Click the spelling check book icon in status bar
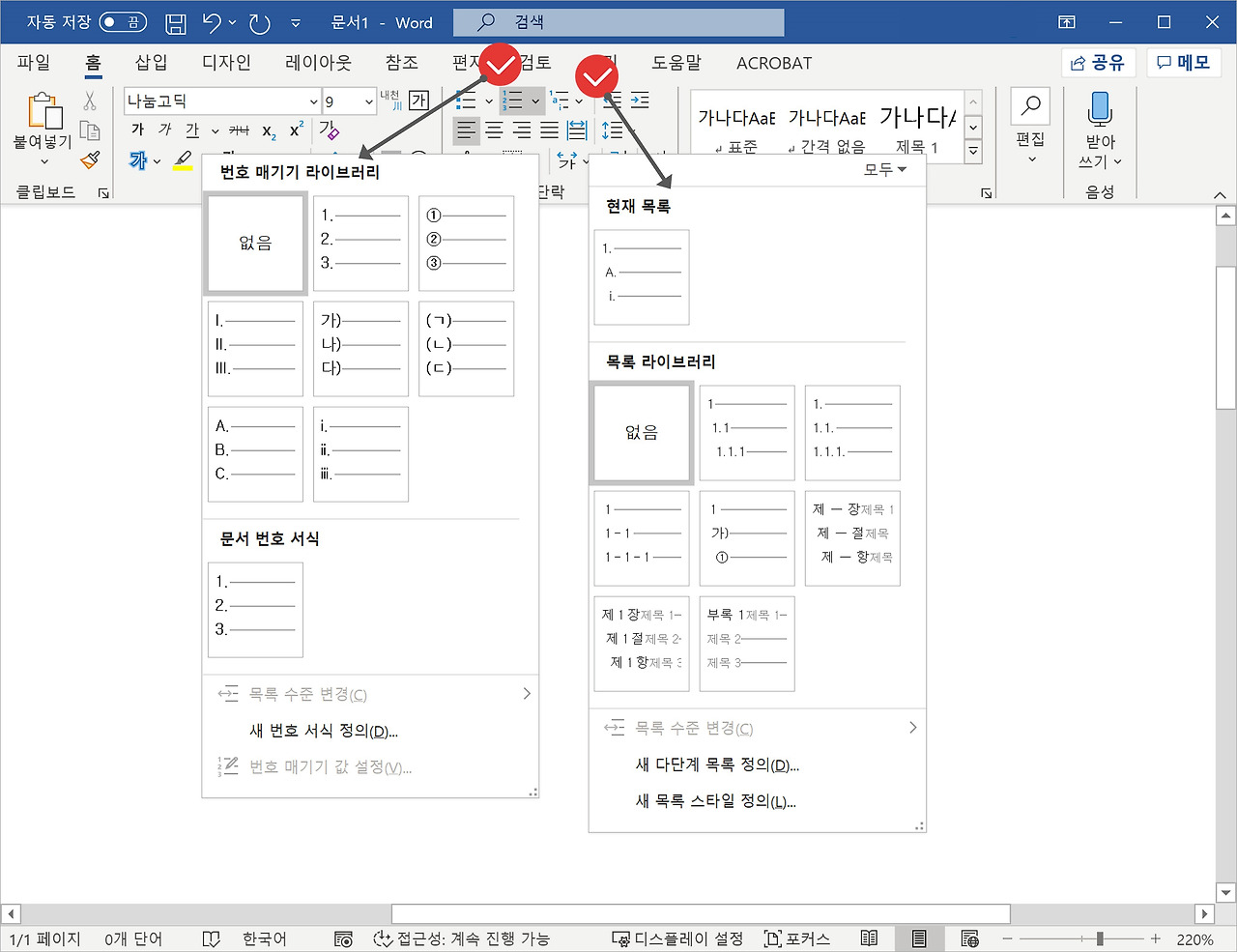Viewport: 1237px width, 952px height. pos(211,938)
